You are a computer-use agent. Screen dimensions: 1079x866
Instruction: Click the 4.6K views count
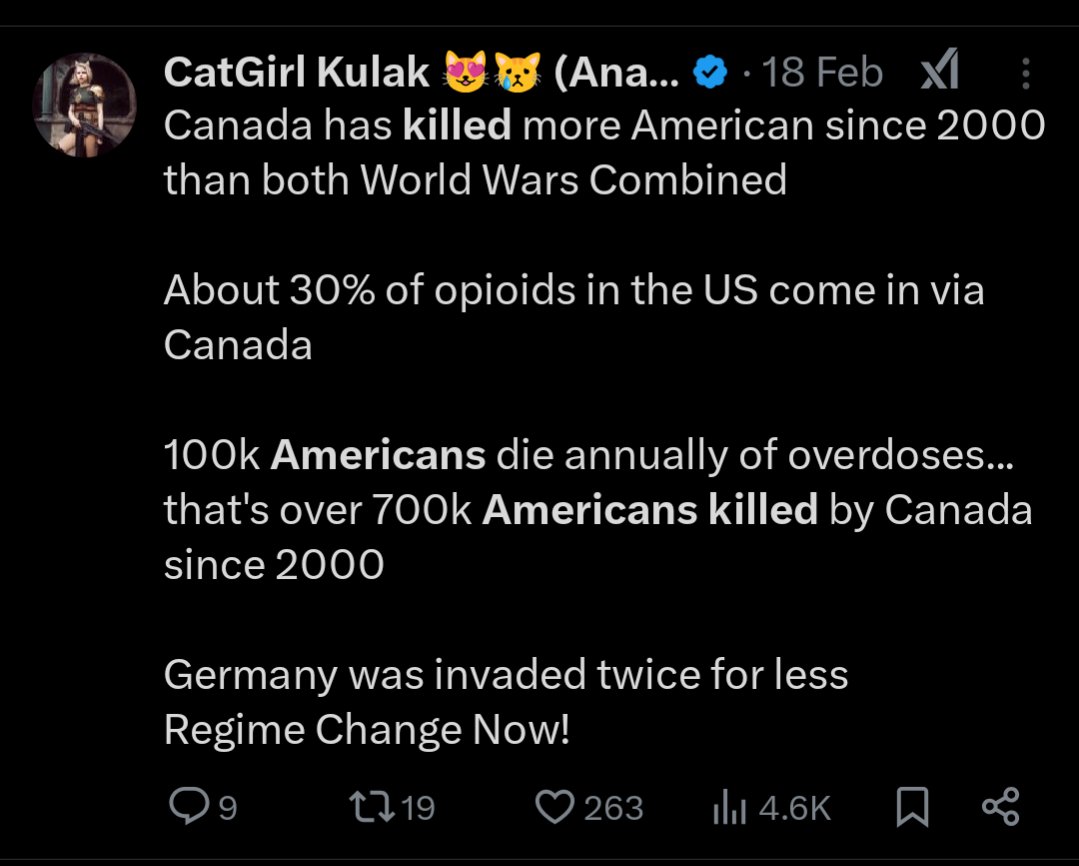pyautogui.click(x=795, y=808)
